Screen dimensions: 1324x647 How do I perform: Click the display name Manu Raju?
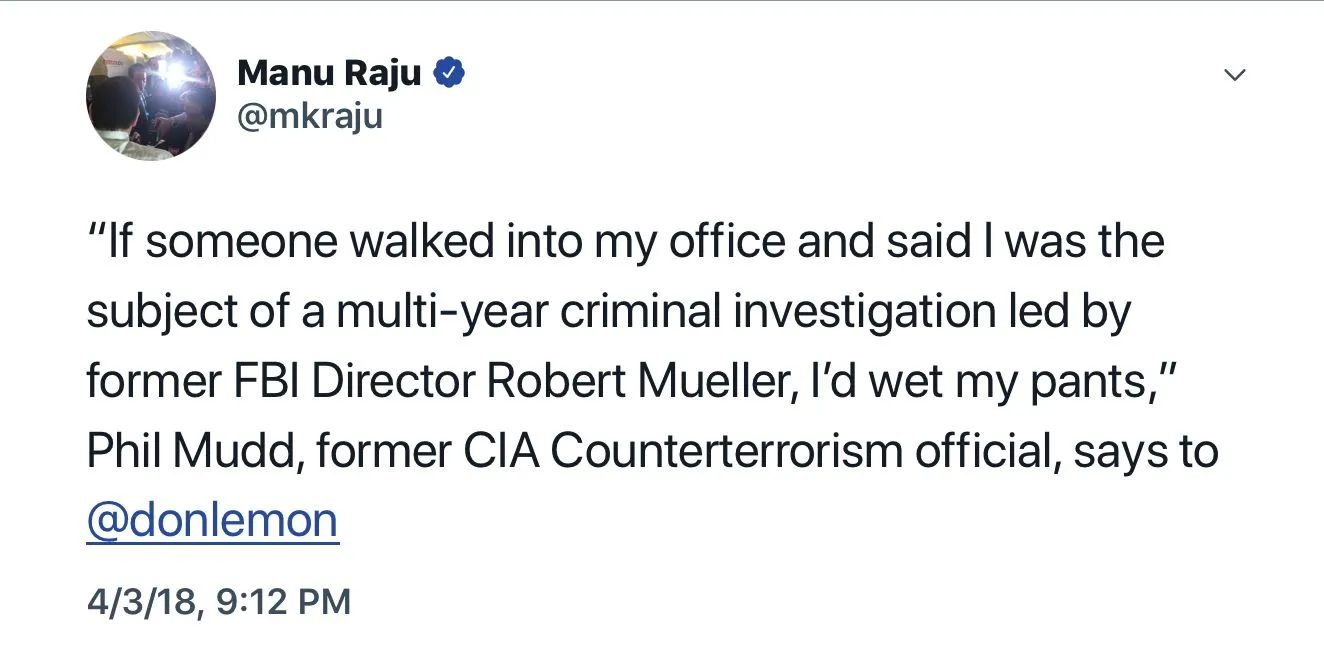point(329,73)
